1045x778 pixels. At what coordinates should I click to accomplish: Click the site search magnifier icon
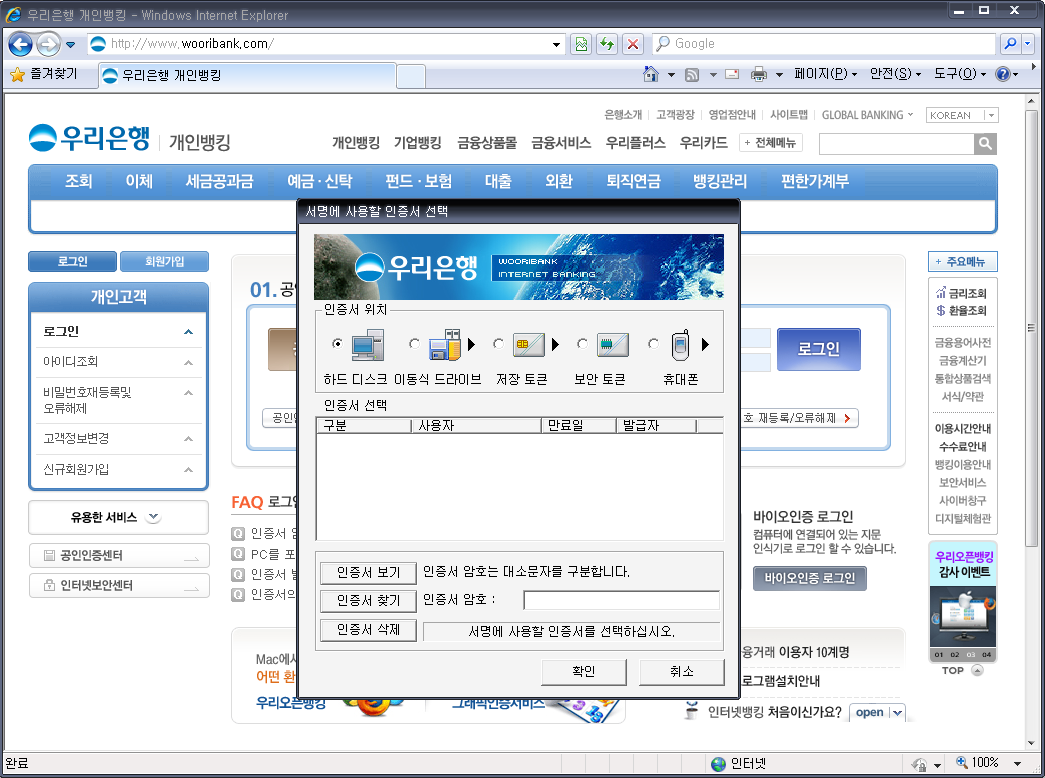(984, 143)
